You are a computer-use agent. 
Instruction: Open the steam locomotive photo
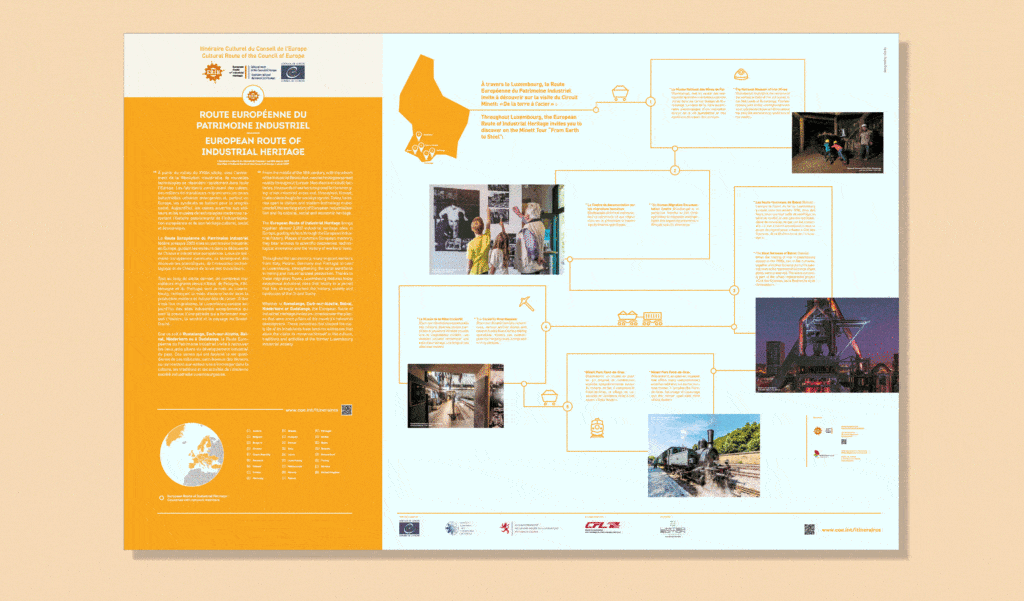(x=704, y=455)
